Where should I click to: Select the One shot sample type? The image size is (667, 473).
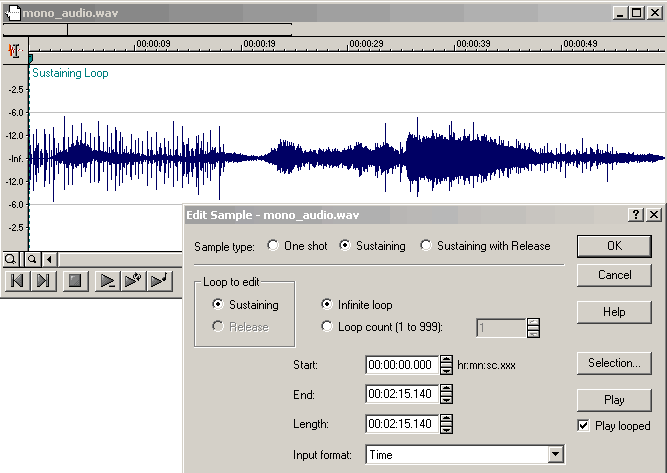point(273,246)
